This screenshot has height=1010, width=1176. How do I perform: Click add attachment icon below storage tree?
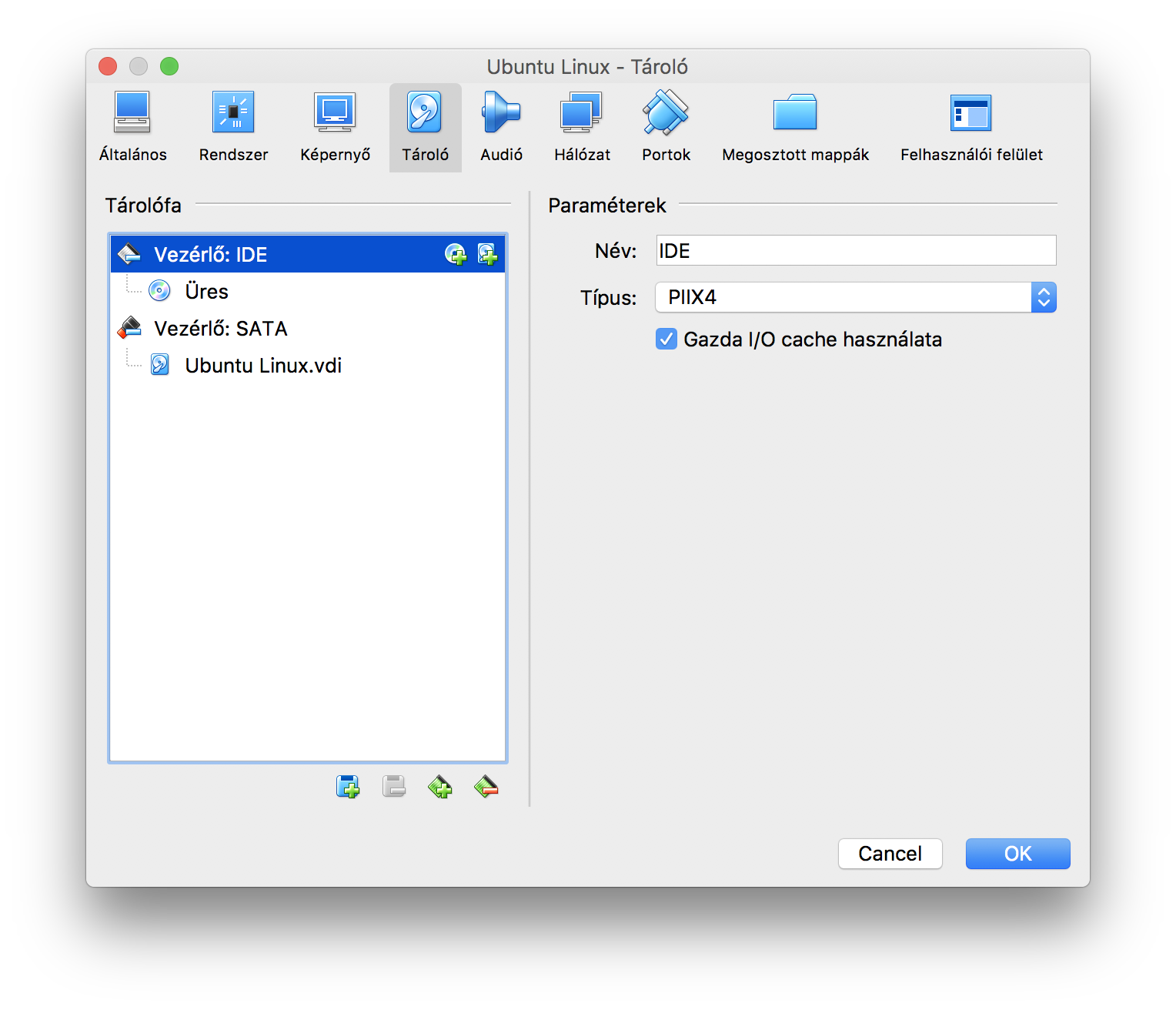348,786
